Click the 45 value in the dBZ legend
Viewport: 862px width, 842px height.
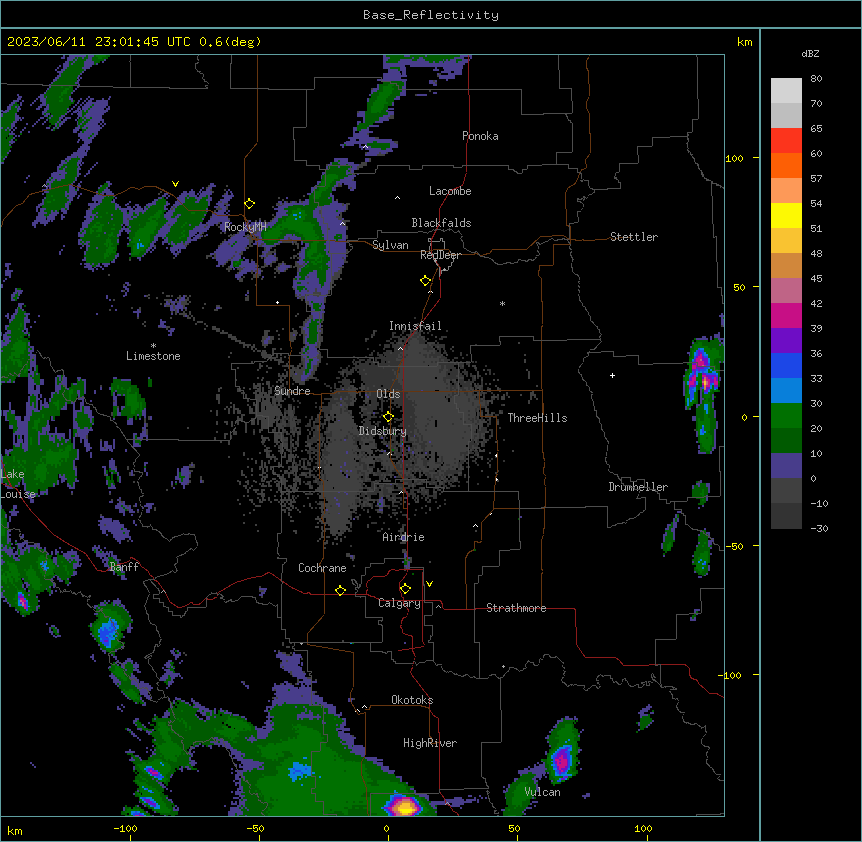(x=816, y=279)
